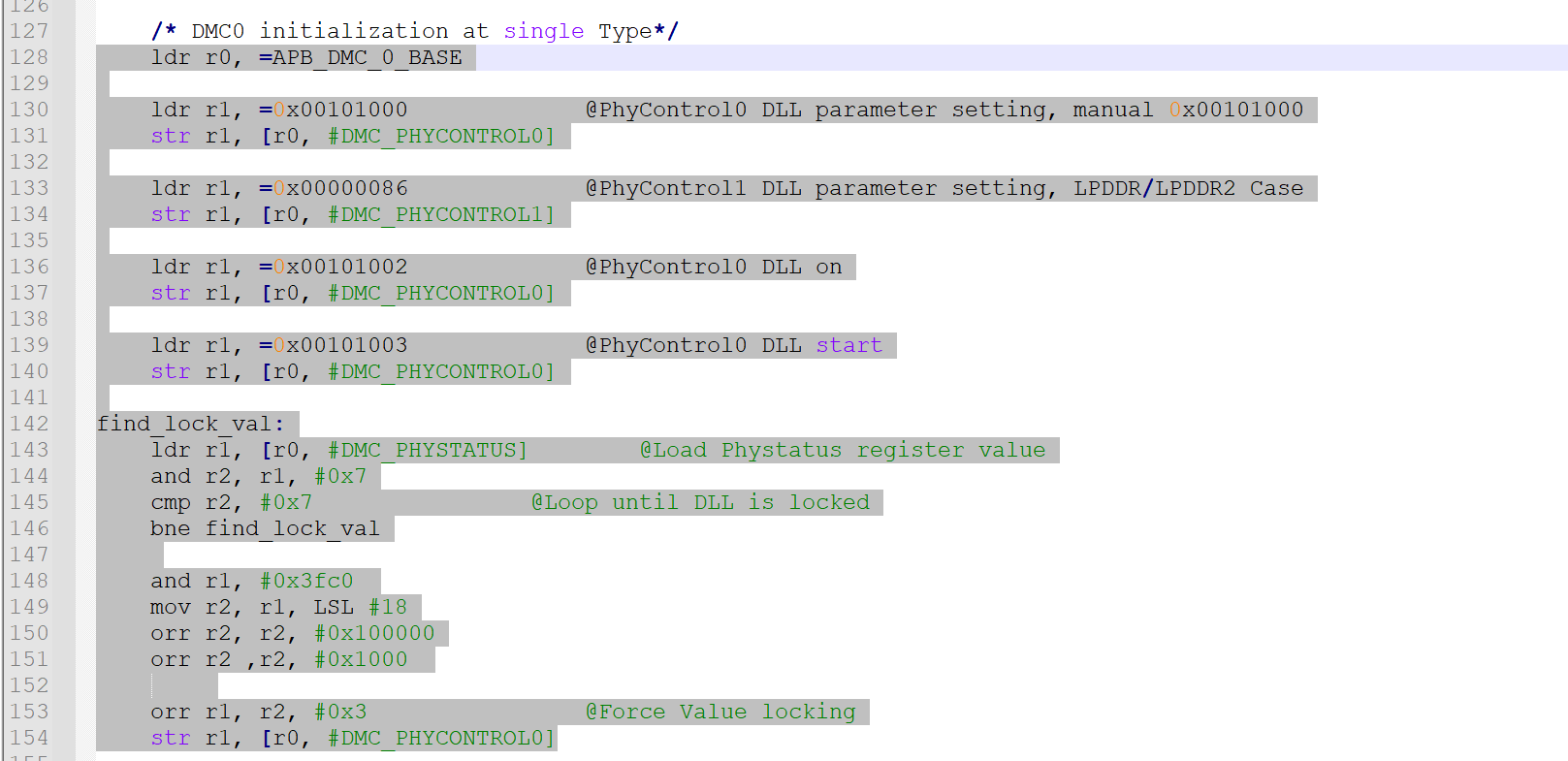1568x761 pixels.
Task: Click the comment '@Loop until DLL is locked'
Action: tap(700, 502)
